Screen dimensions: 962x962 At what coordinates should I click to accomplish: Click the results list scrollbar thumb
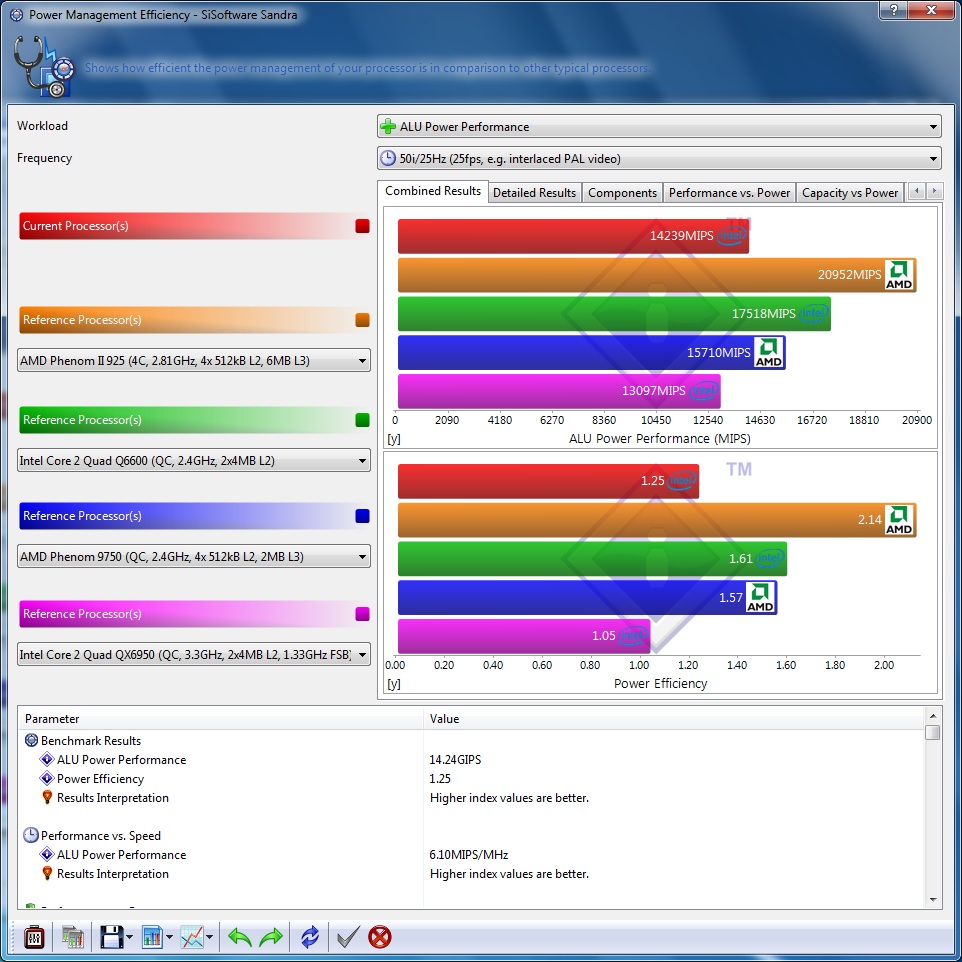pos(933,732)
